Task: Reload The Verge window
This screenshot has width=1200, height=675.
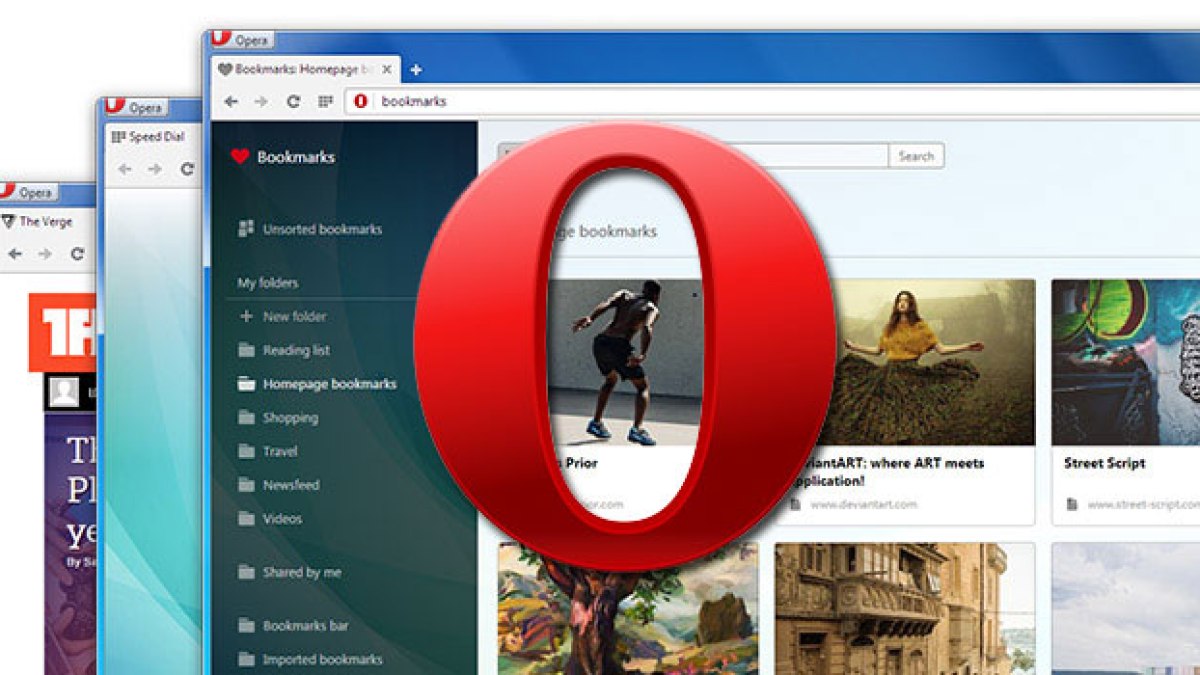Action: click(77, 254)
